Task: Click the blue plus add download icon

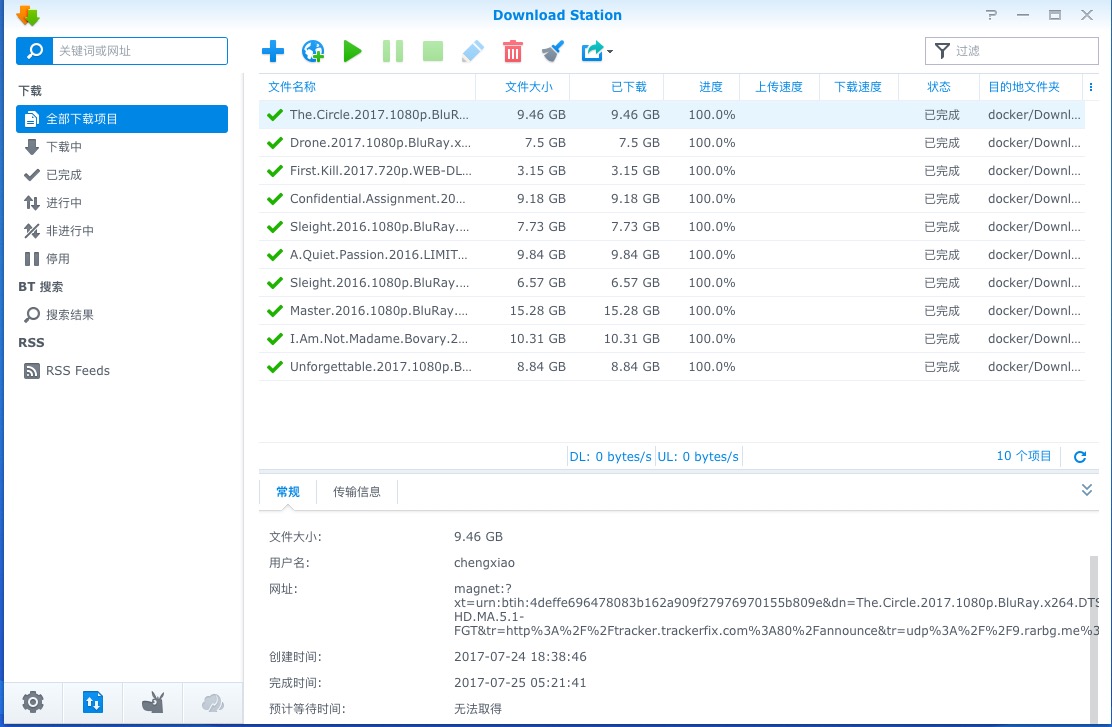Action: pos(272,51)
